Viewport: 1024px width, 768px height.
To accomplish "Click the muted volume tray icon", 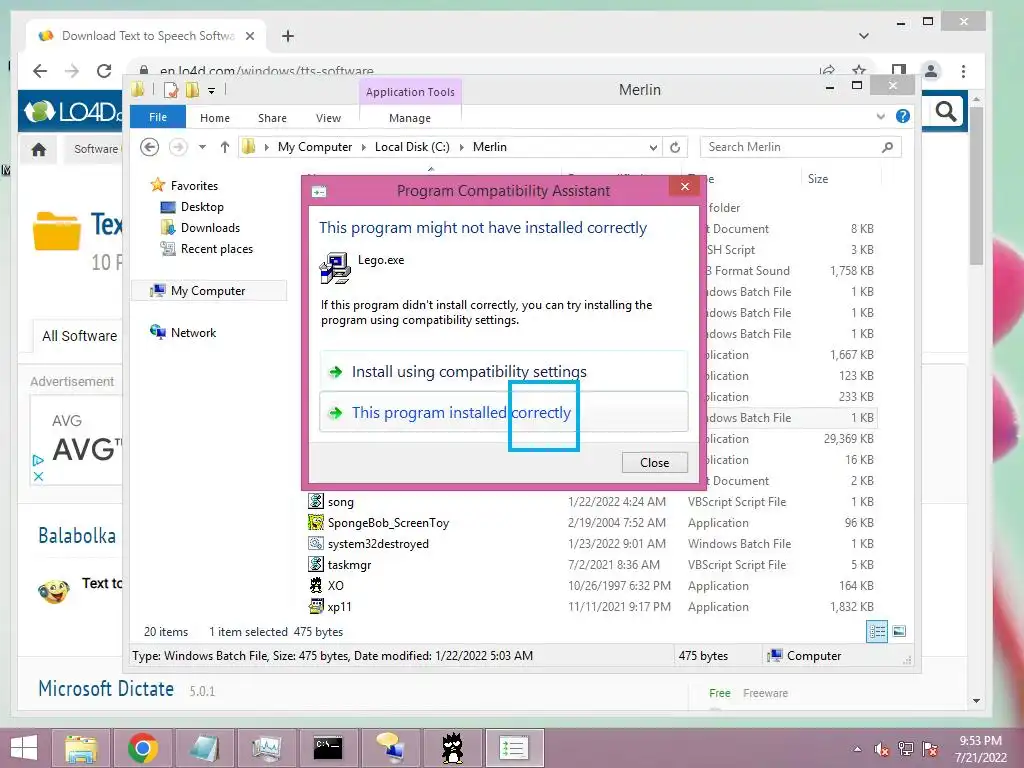I will (881, 748).
